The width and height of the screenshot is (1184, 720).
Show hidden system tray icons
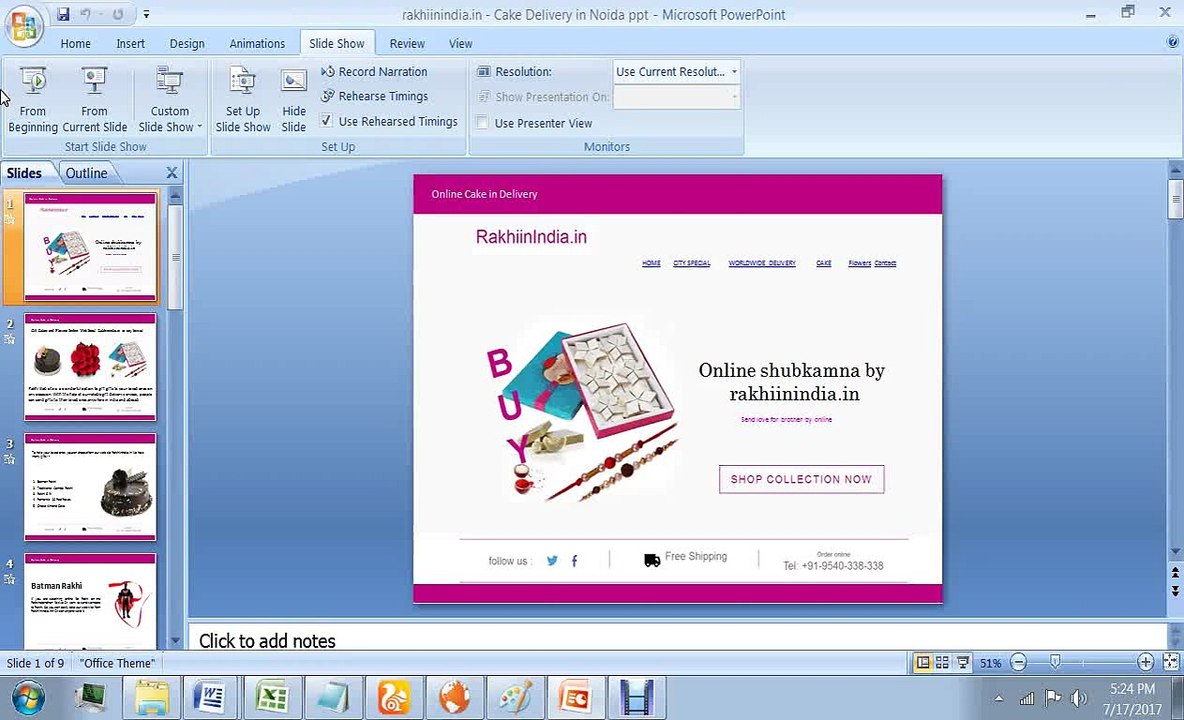[x=999, y=699]
